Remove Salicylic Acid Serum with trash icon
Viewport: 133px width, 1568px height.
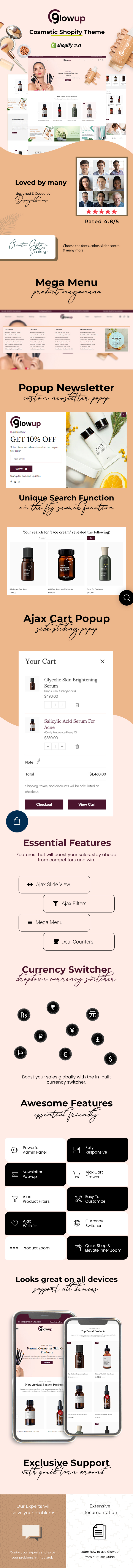point(77,746)
